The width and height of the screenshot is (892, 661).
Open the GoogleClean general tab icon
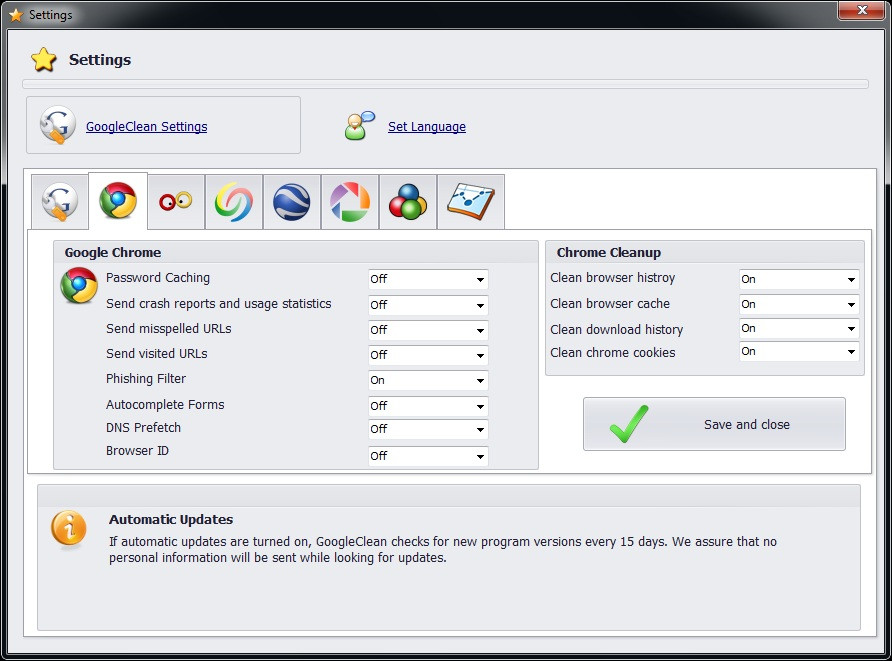click(x=60, y=202)
